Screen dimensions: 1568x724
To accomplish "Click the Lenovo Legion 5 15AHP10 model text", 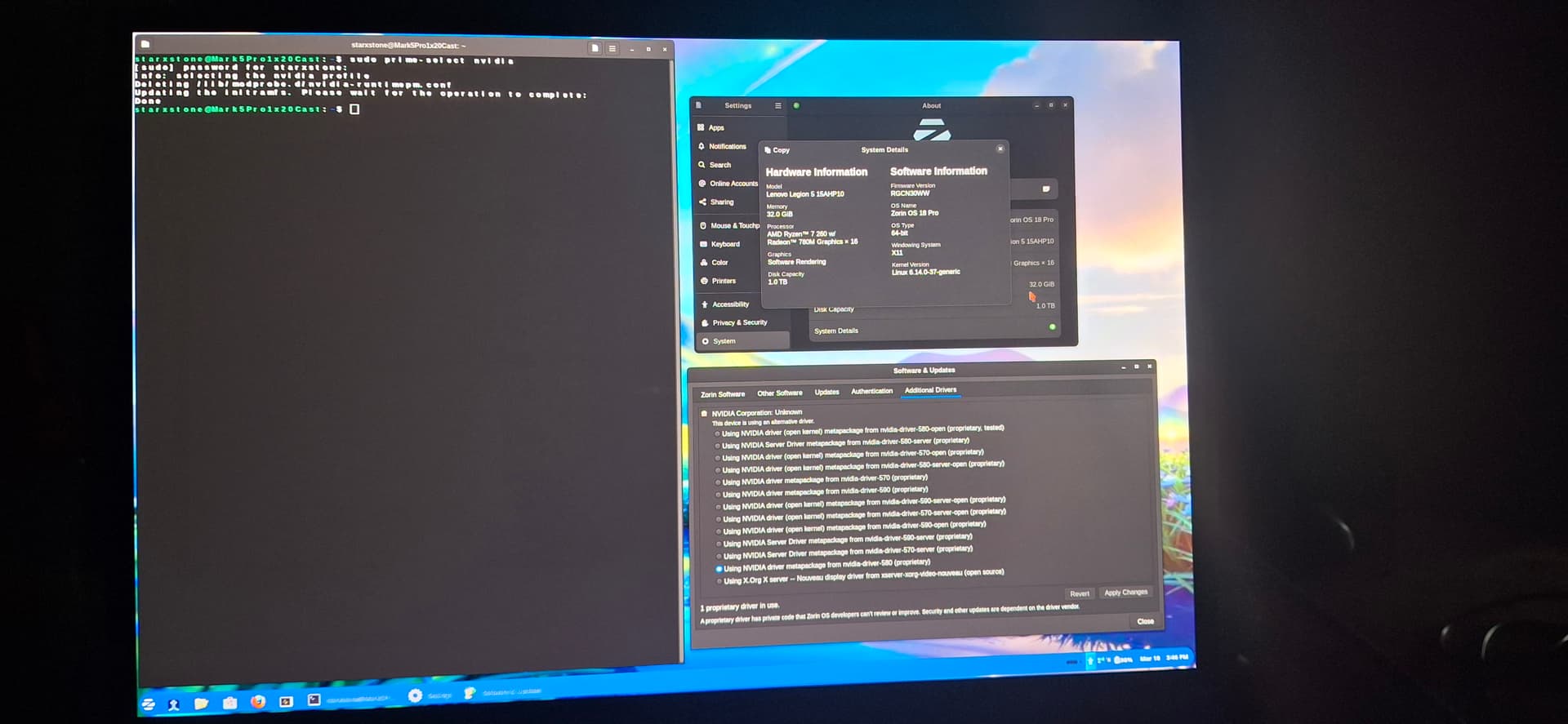I will coord(805,194).
